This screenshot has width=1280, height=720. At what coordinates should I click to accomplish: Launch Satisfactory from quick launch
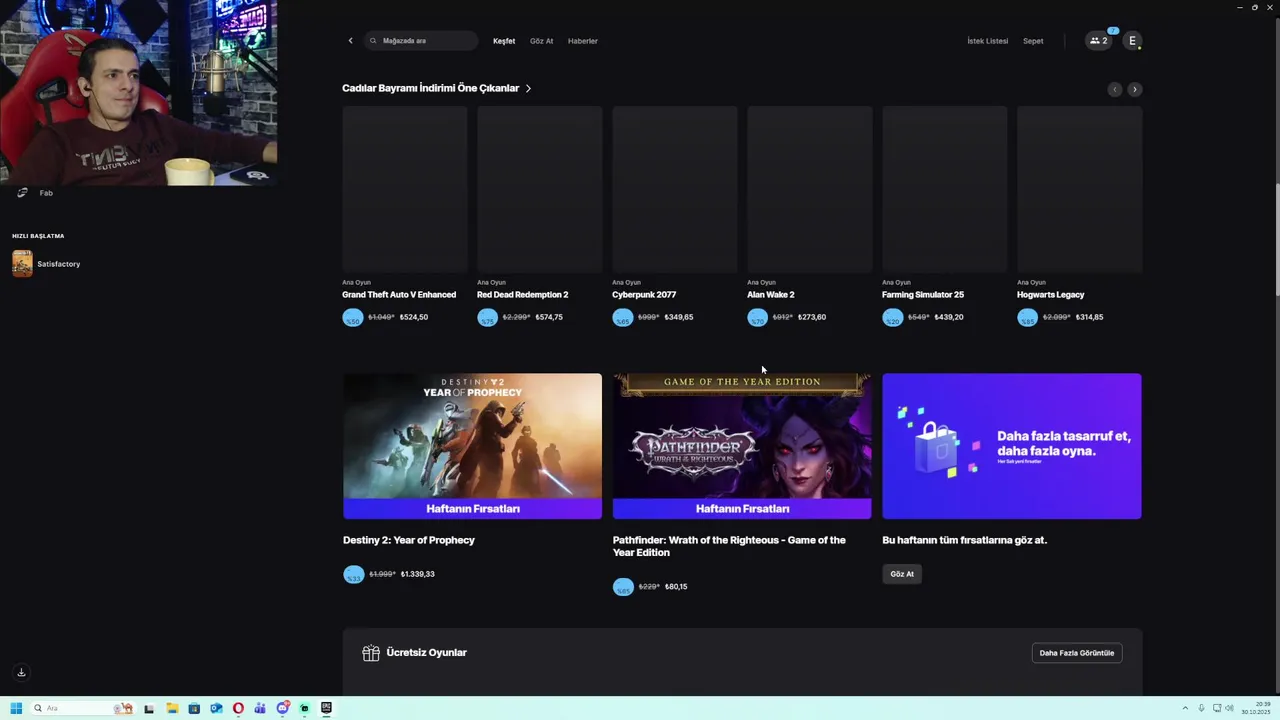coord(46,264)
